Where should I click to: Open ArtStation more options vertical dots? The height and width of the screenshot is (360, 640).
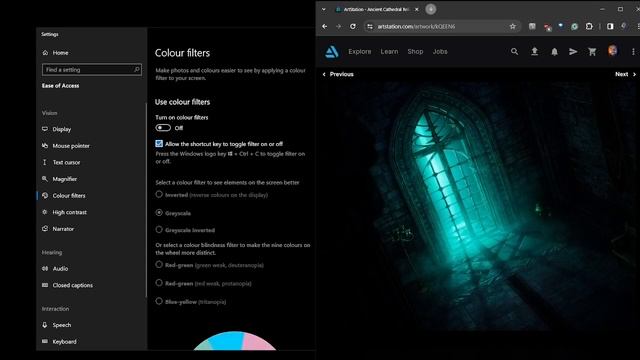point(633,51)
